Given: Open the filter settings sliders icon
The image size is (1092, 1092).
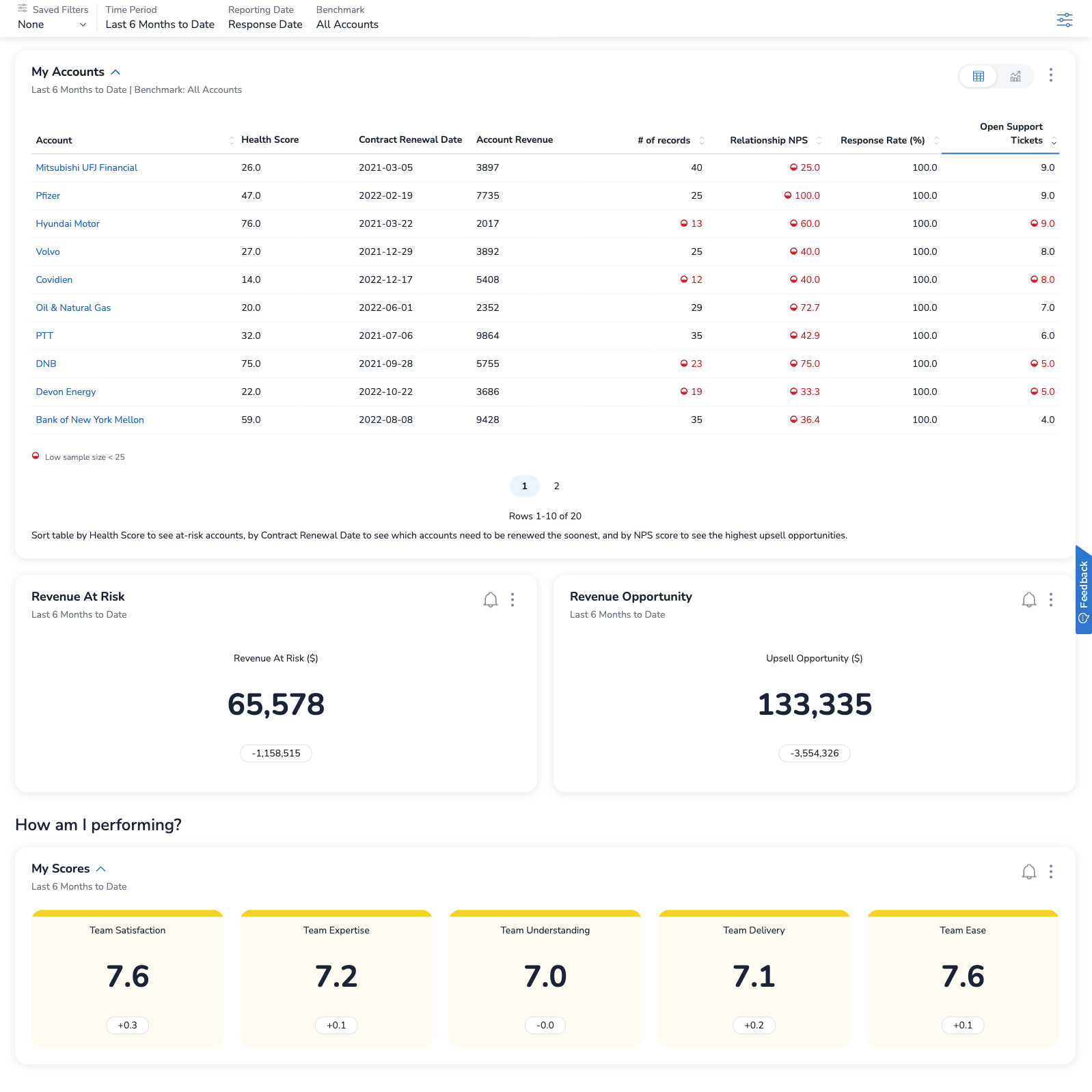Looking at the screenshot, I should pyautogui.click(x=1064, y=20).
